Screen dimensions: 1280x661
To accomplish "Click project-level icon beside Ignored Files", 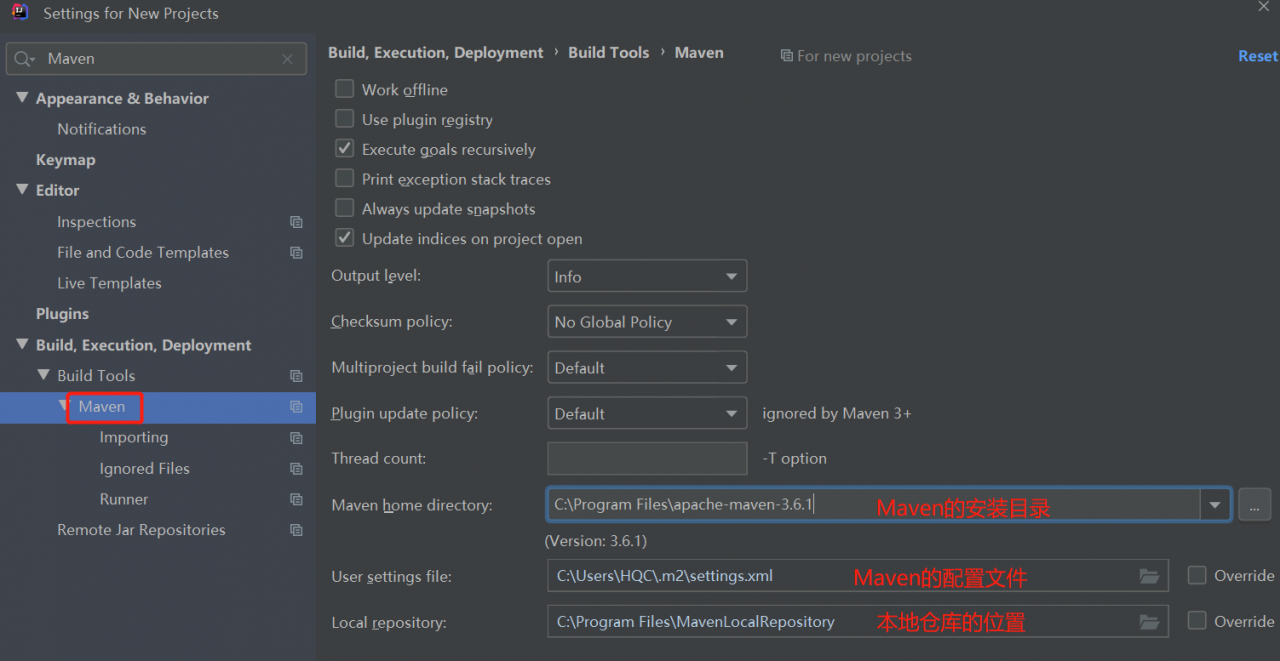I will click(296, 469).
